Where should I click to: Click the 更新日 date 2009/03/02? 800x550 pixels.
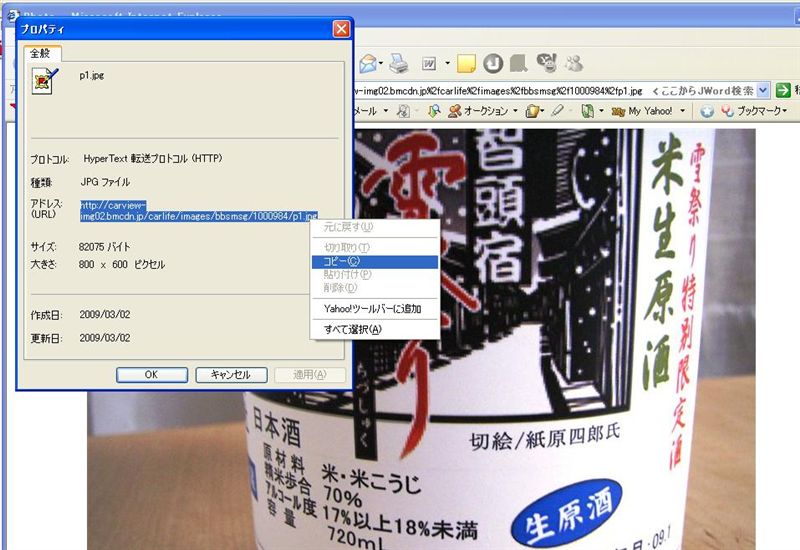(x=105, y=338)
